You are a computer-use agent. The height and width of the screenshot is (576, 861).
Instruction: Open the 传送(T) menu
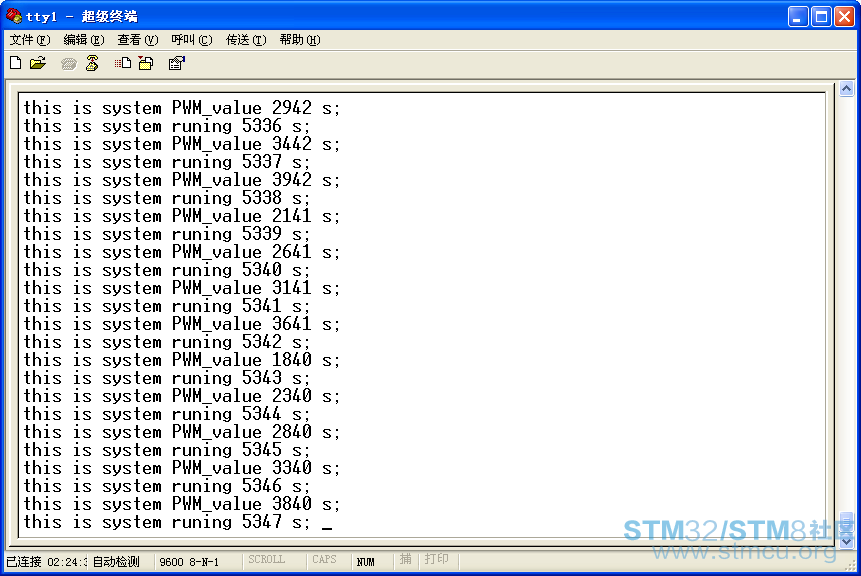[x=245, y=40]
